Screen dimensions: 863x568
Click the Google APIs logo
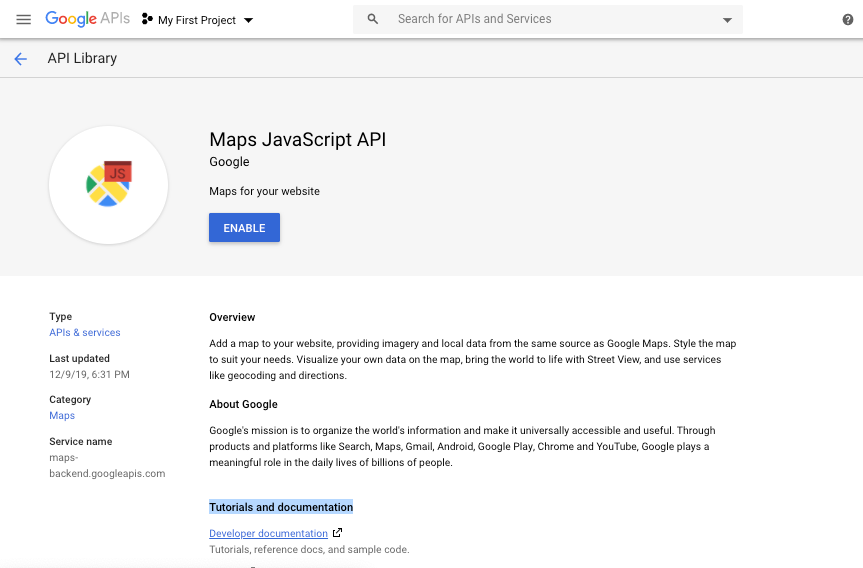(88, 19)
